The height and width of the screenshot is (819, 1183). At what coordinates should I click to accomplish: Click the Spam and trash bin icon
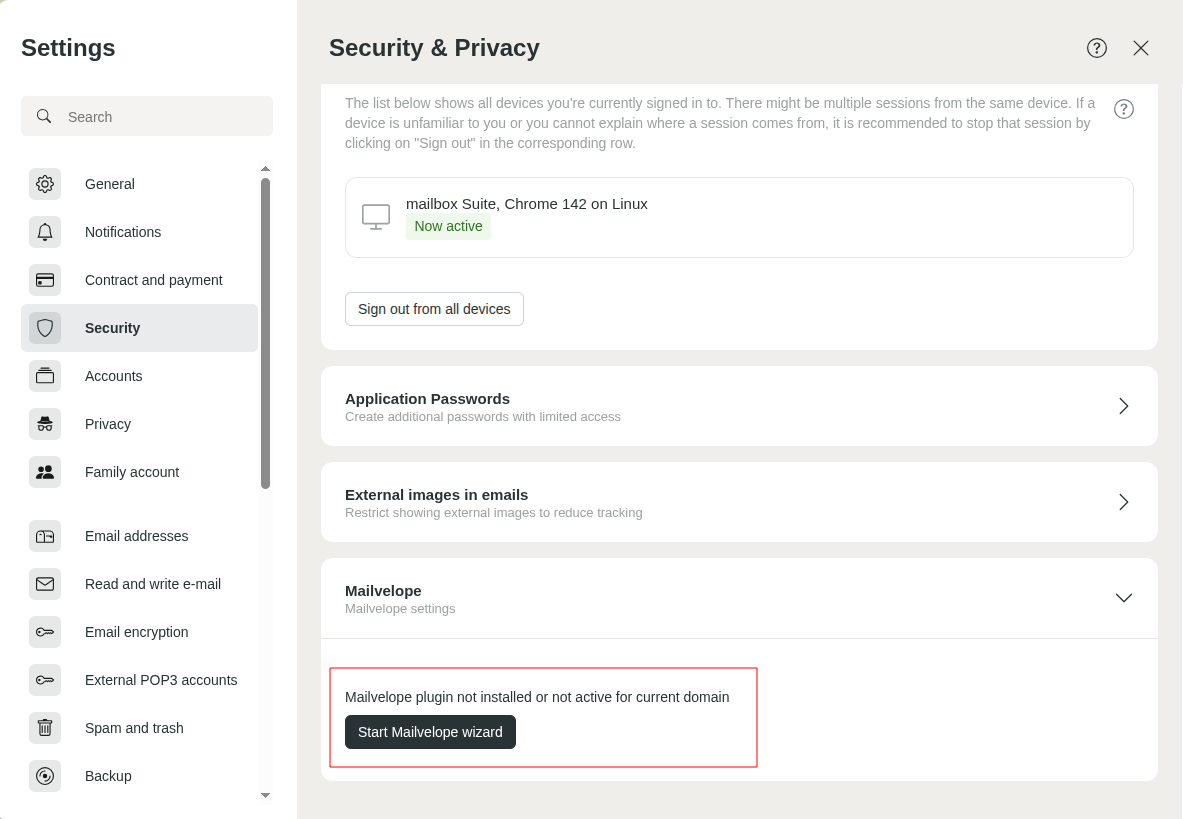pyautogui.click(x=45, y=728)
